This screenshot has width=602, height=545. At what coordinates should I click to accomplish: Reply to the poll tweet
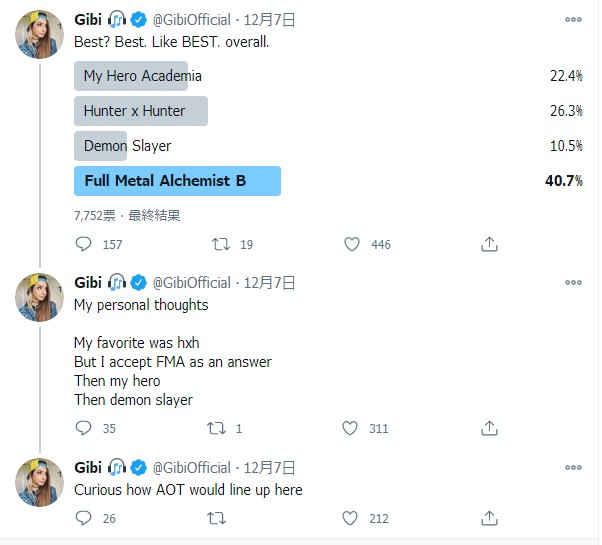[x=84, y=244]
